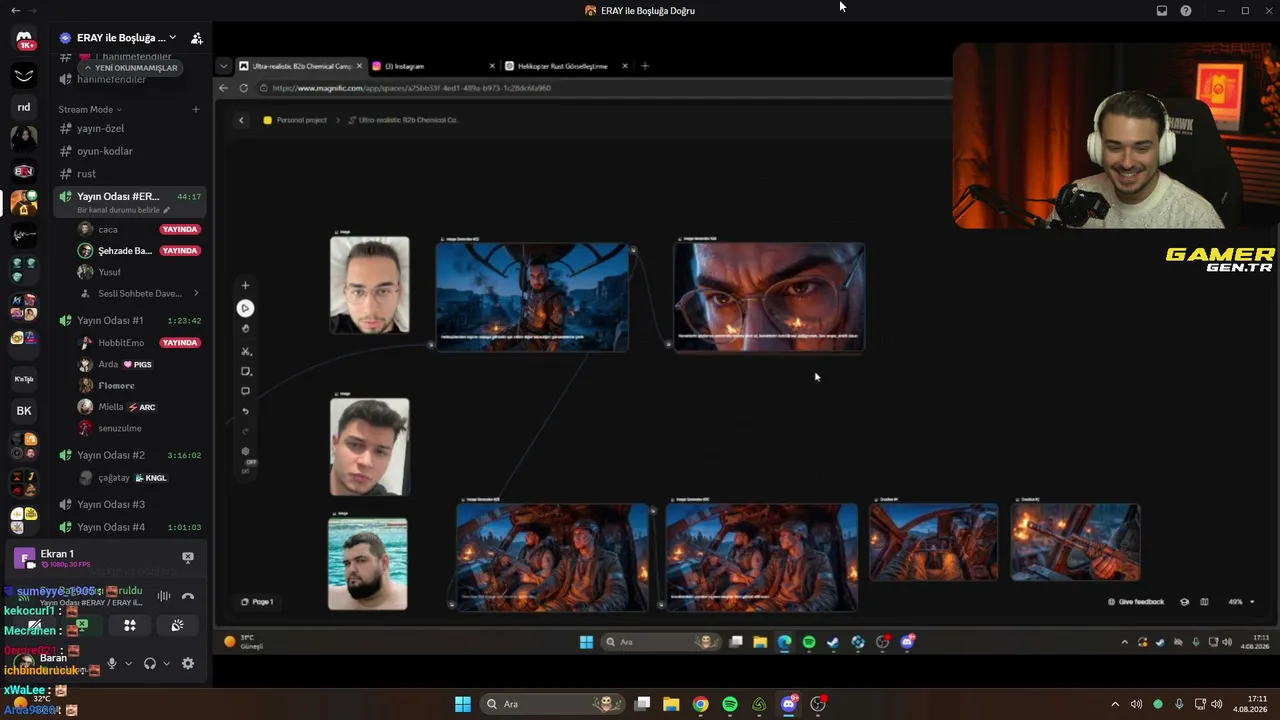The width and height of the screenshot is (1280, 720).
Task: Open File Explorer from Windows taskbar
Action: (x=671, y=704)
